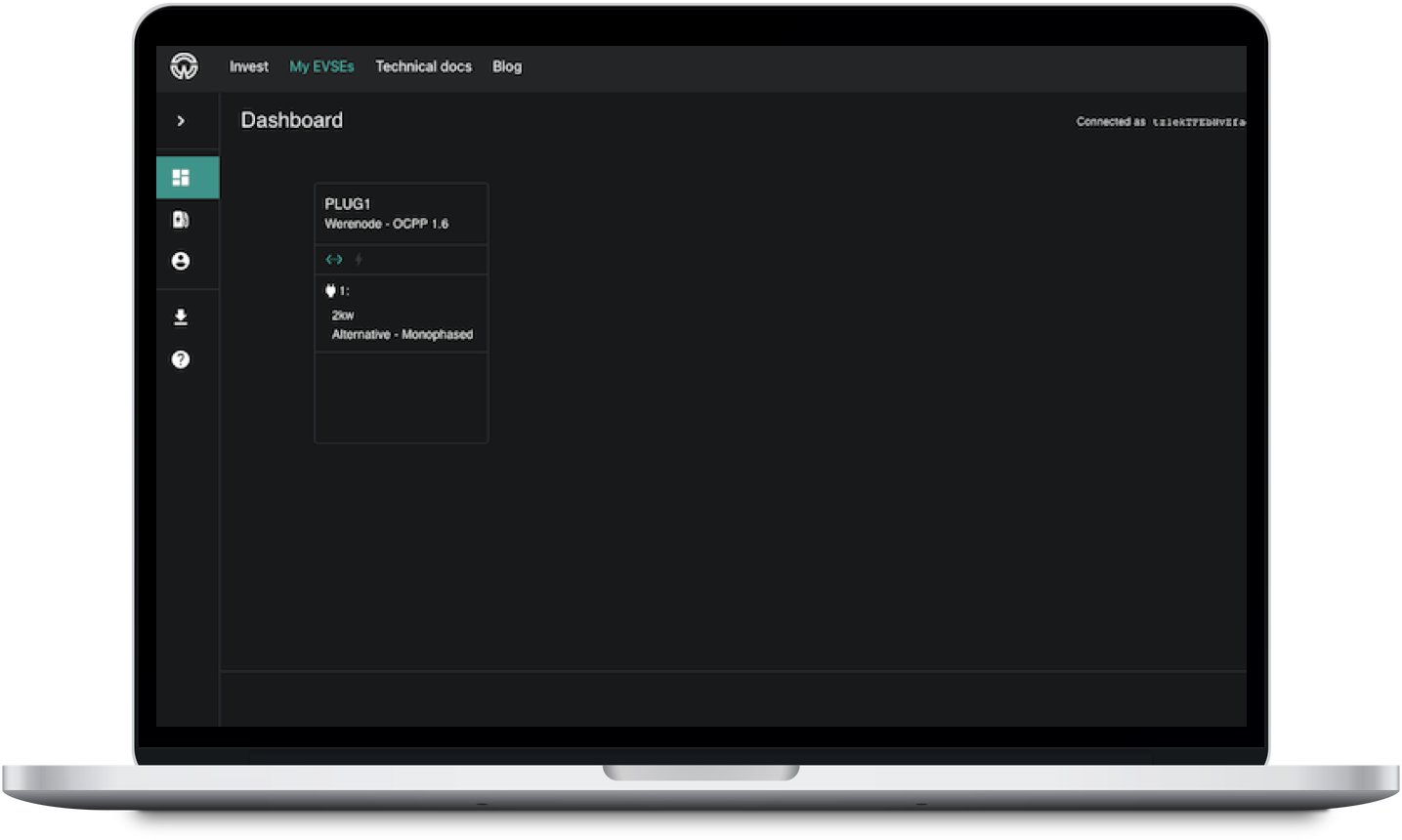
Task: Expand the sidebar with the chevron arrow
Action: (181, 121)
